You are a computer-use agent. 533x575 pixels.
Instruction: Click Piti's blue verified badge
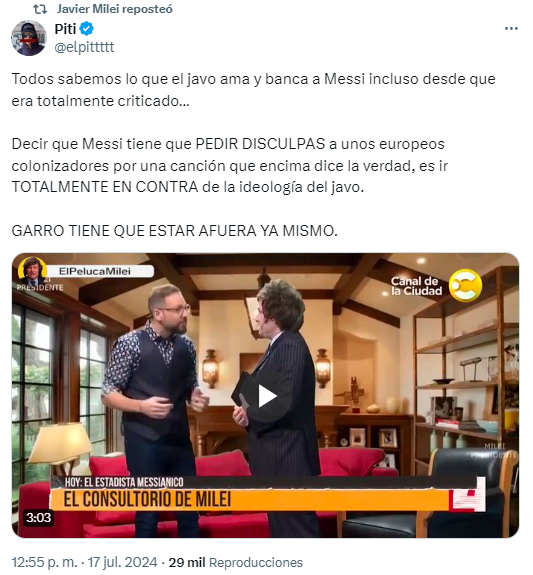pyautogui.click(x=87, y=29)
